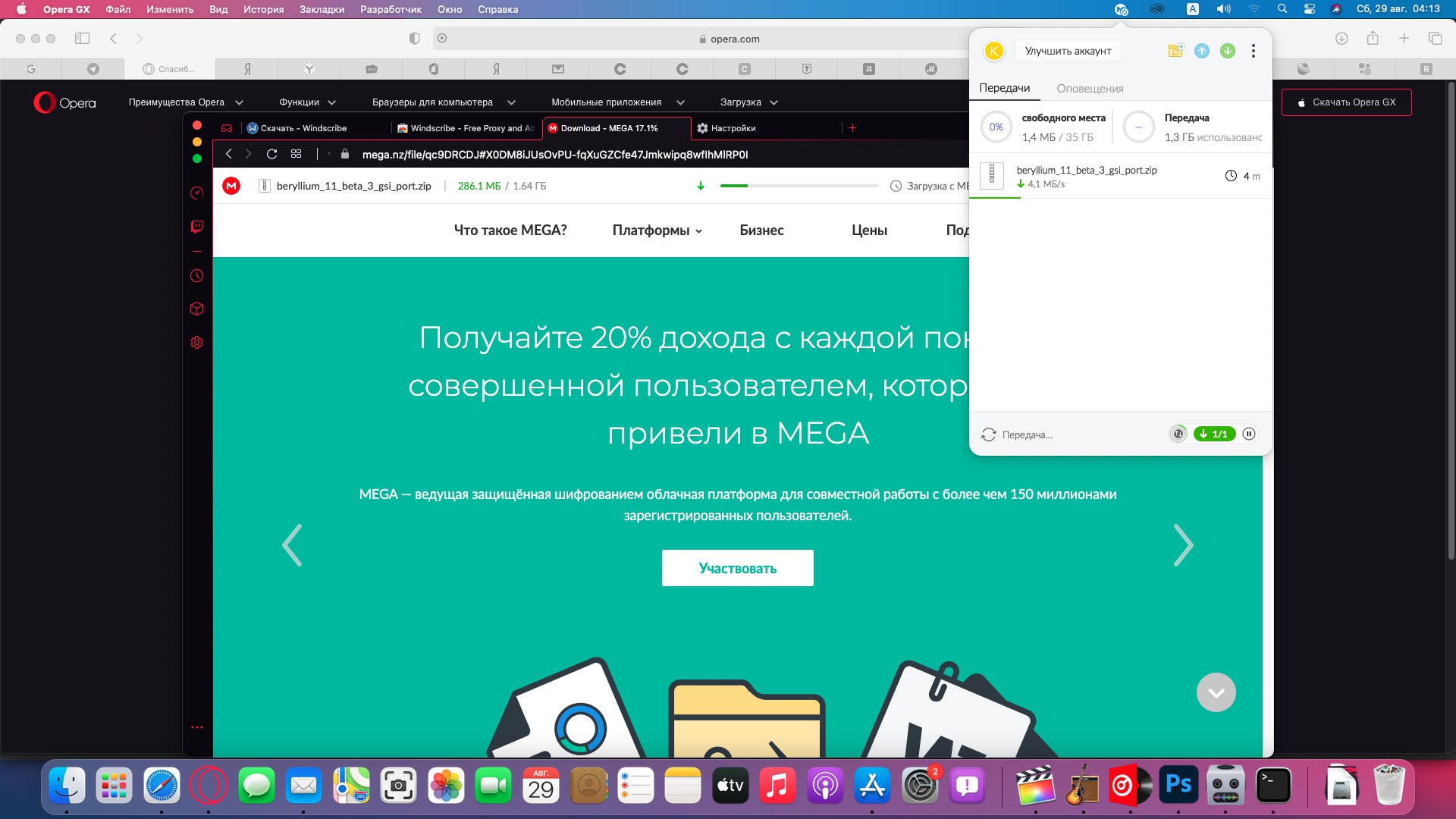The height and width of the screenshot is (819, 1456).
Task: Click the Safari privacy shield icon
Action: 414,39
